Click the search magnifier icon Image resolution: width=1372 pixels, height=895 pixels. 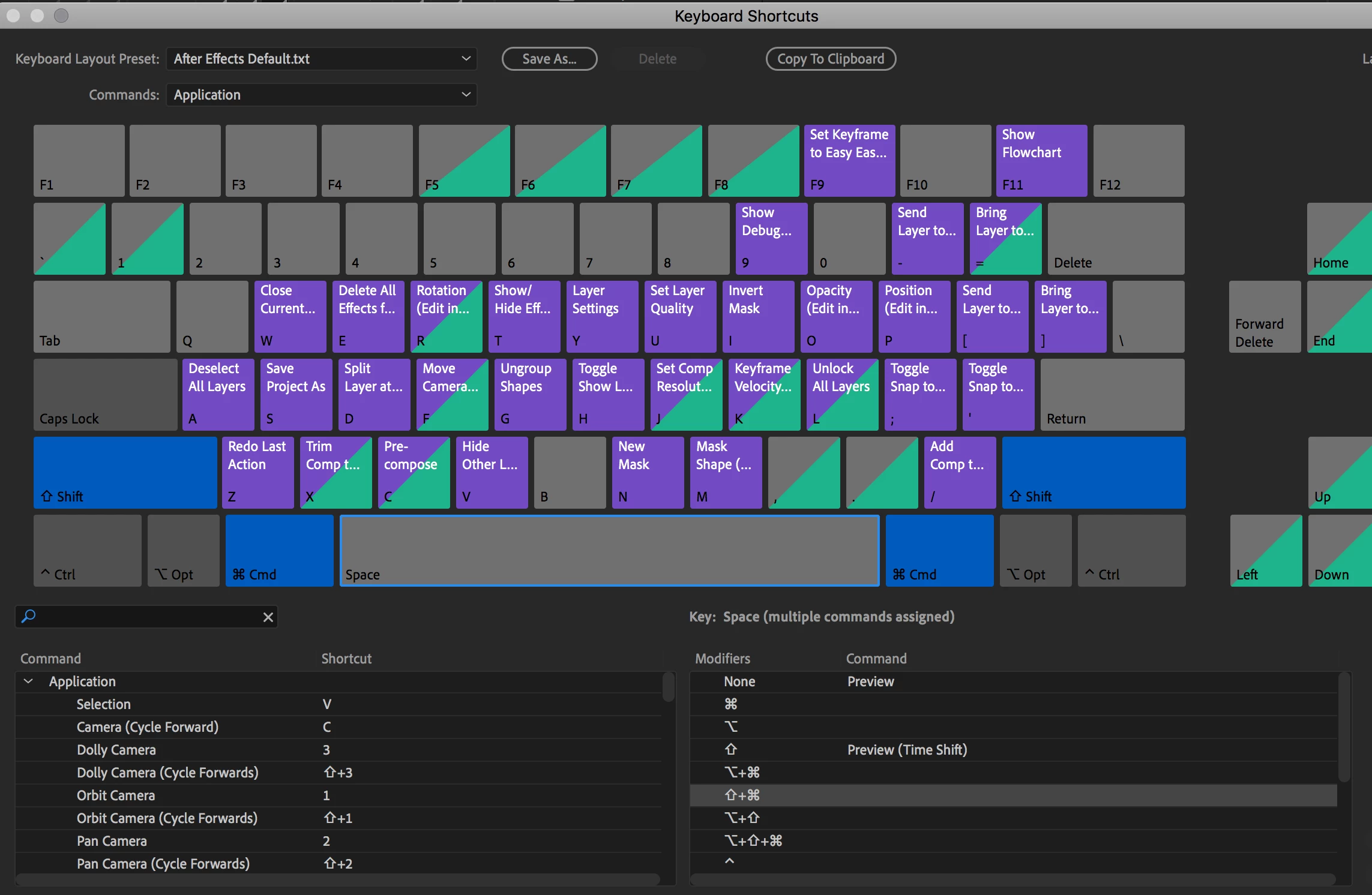(28, 616)
